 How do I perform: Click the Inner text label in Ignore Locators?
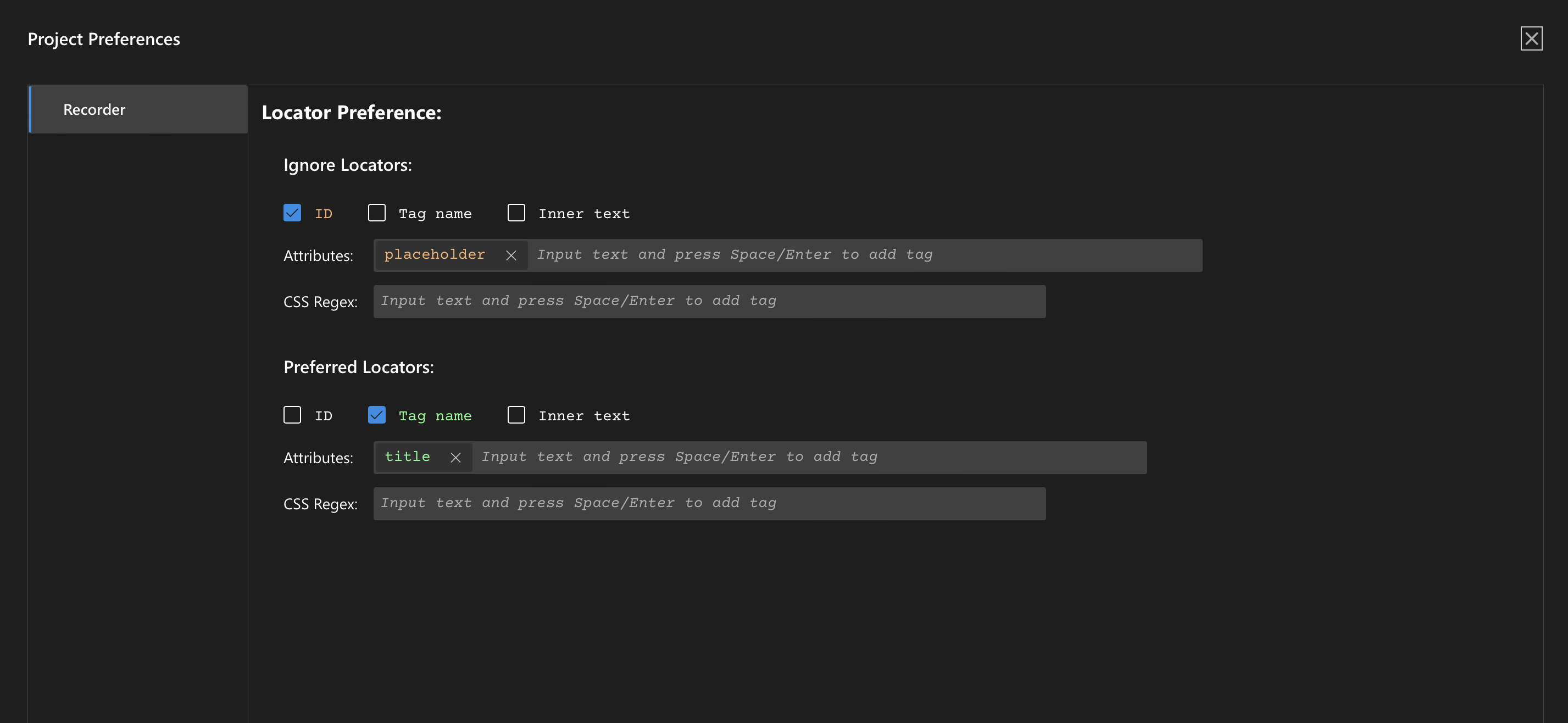coord(583,214)
